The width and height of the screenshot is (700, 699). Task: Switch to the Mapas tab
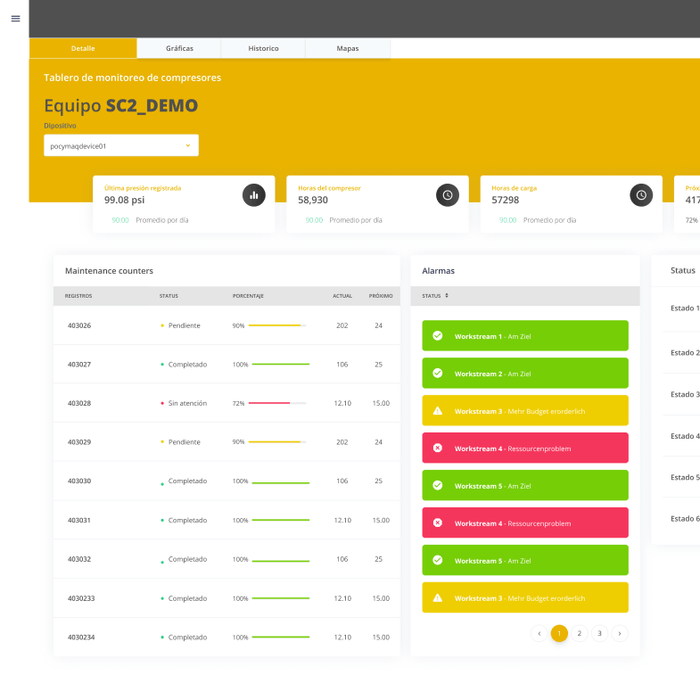pos(348,48)
